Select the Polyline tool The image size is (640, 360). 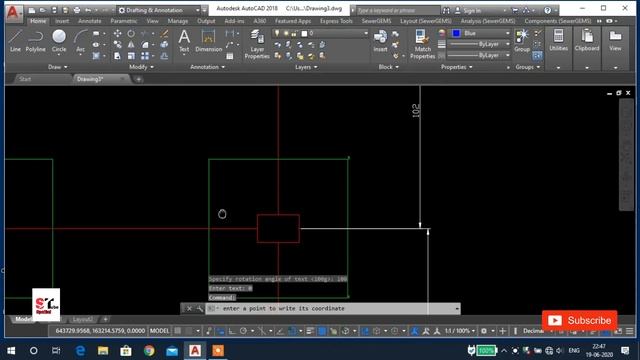(36, 40)
